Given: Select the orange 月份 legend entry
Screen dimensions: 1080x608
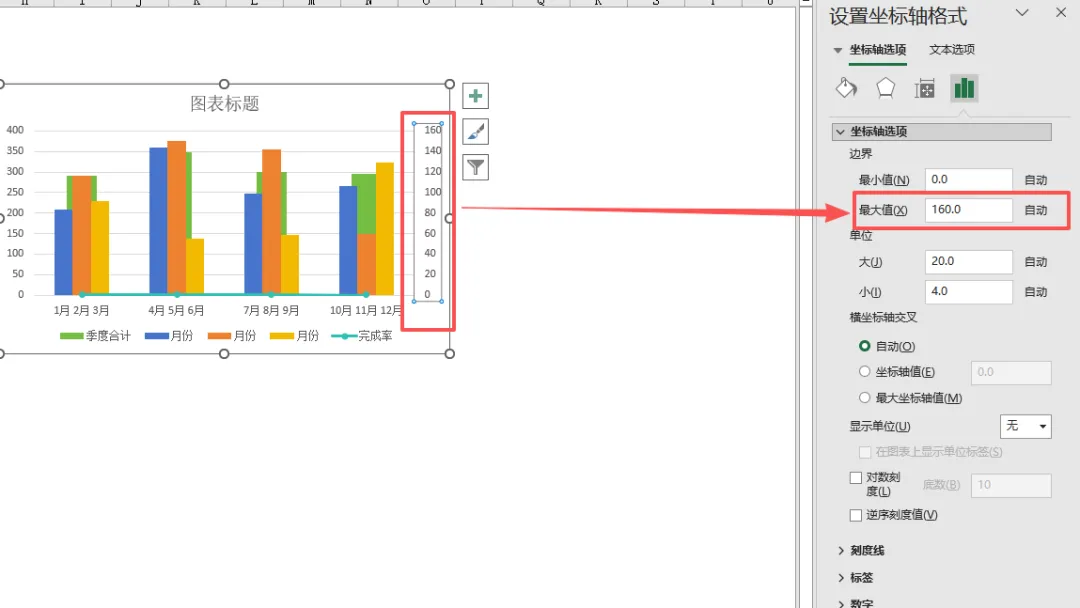Looking at the screenshot, I should (x=231, y=336).
